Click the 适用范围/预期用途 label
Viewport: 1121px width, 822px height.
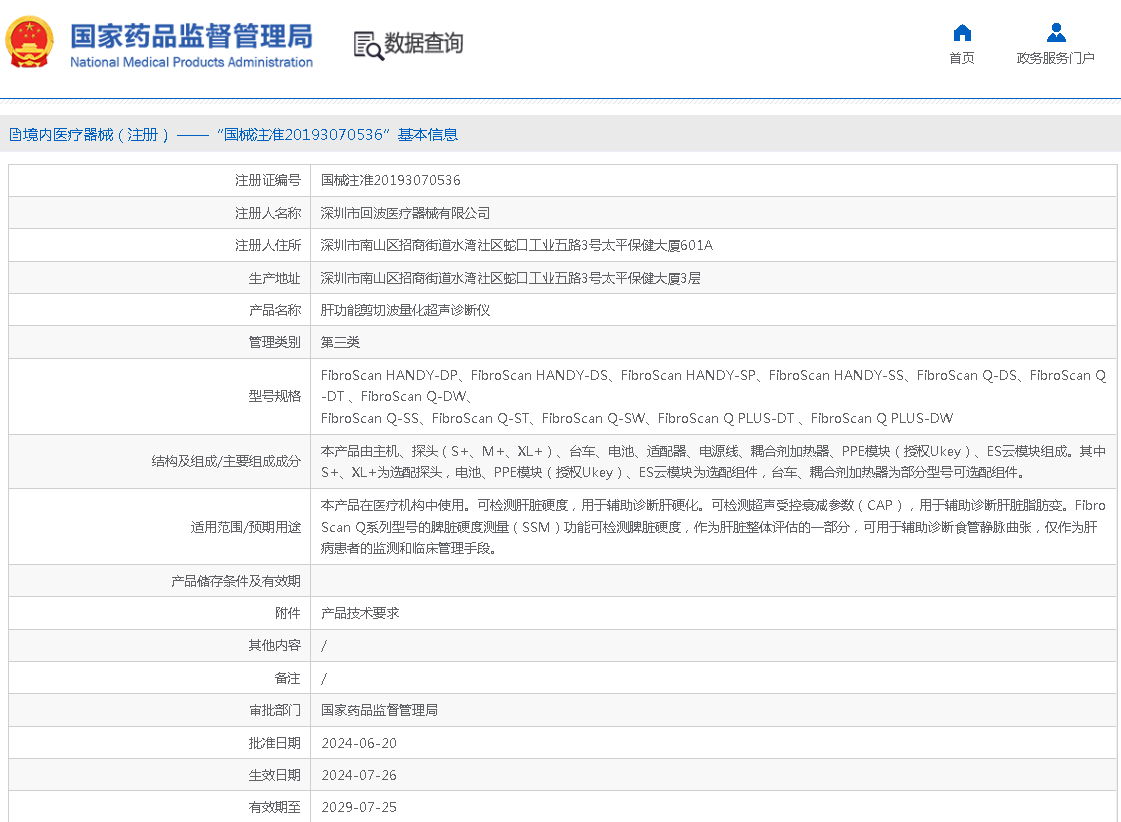coord(245,527)
